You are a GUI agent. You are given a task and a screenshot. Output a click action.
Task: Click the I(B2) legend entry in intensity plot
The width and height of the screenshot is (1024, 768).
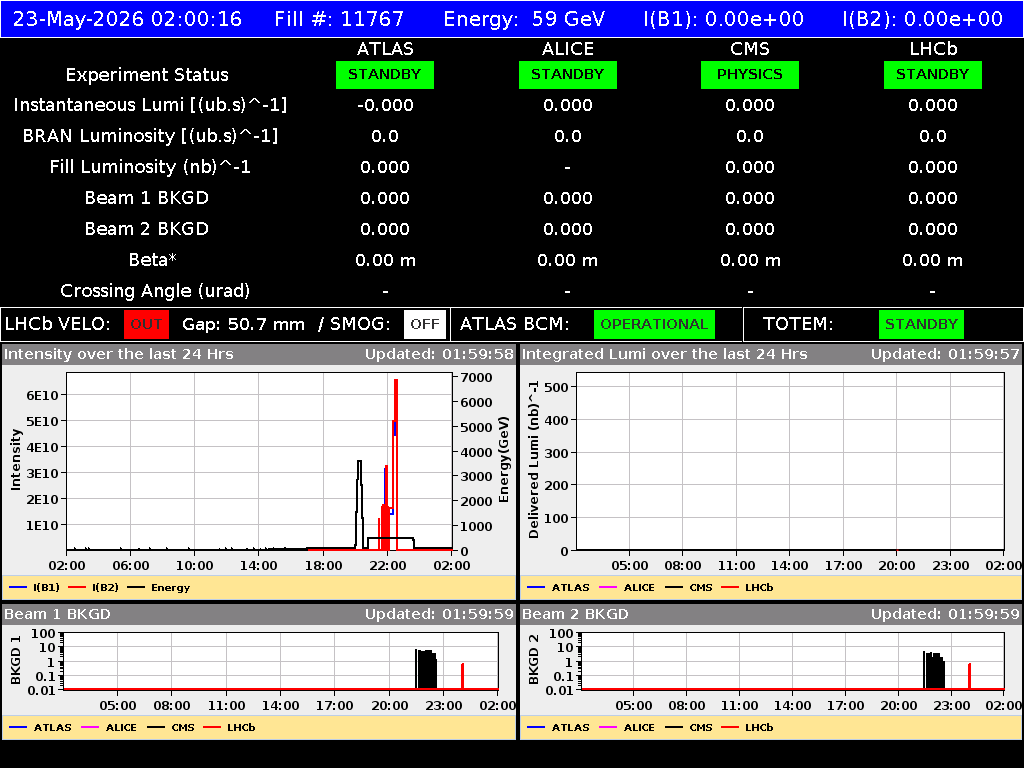tap(93, 588)
